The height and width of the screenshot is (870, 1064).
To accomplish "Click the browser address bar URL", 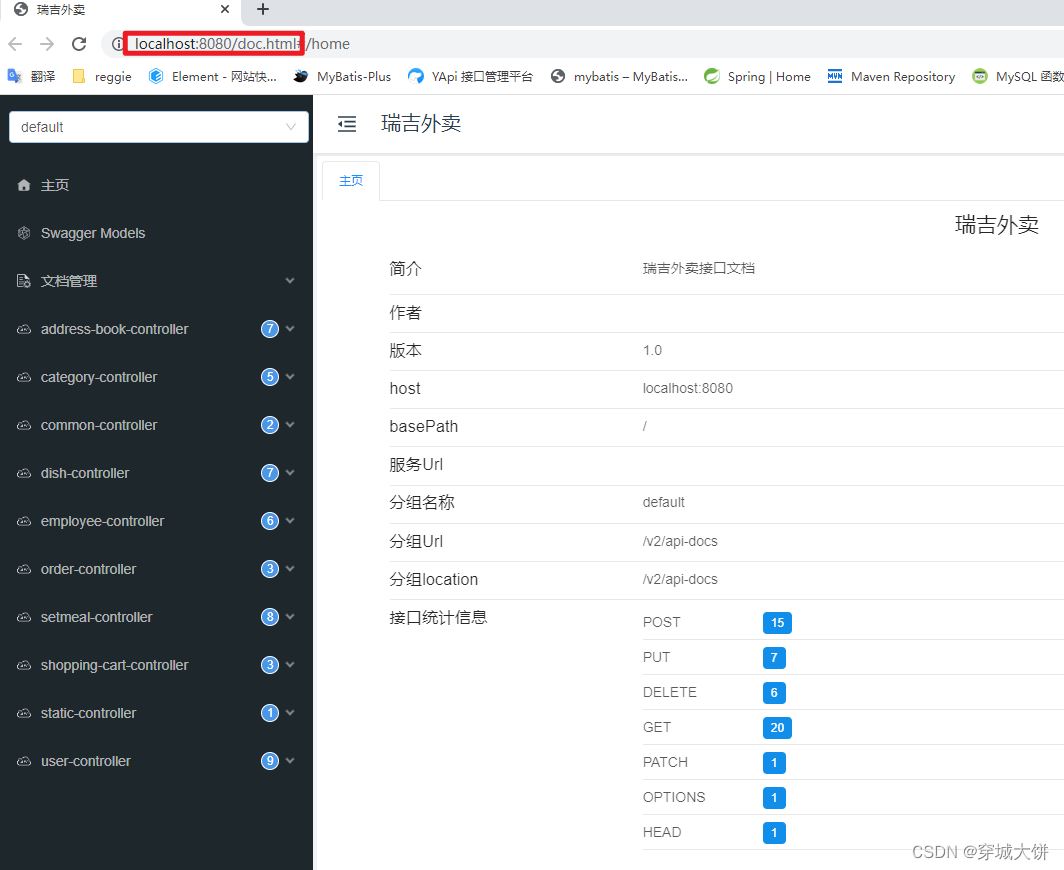I will pyautogui.click(x=242, y=44).
